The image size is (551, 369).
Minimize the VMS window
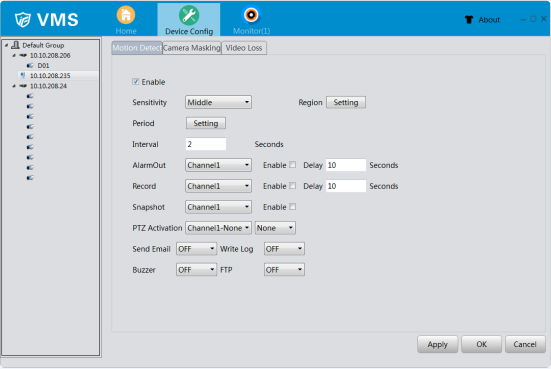(x=523, y=19)
